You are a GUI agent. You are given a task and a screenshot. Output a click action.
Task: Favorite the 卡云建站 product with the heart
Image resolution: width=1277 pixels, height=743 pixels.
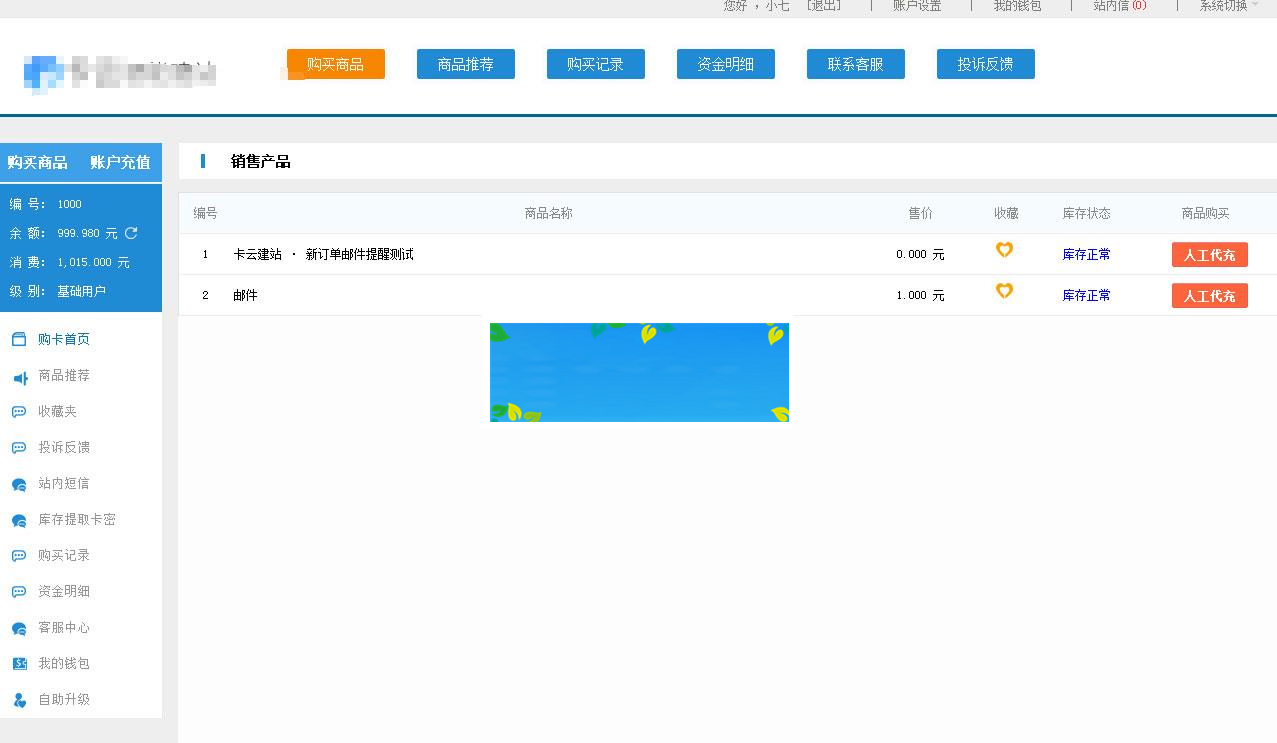click(1004, 250)
